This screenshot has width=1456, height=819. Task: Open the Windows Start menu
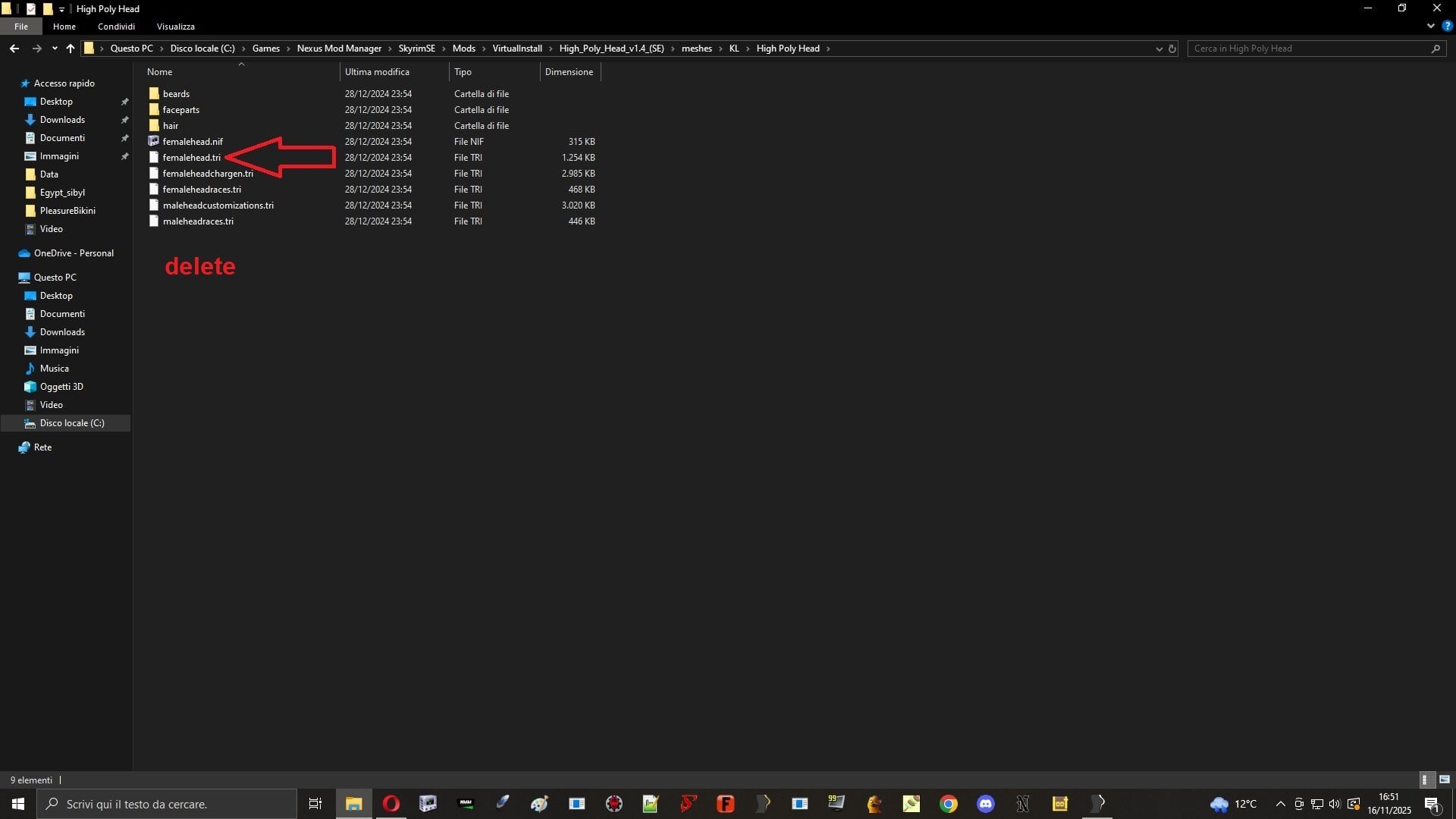[x=18, y=804]
